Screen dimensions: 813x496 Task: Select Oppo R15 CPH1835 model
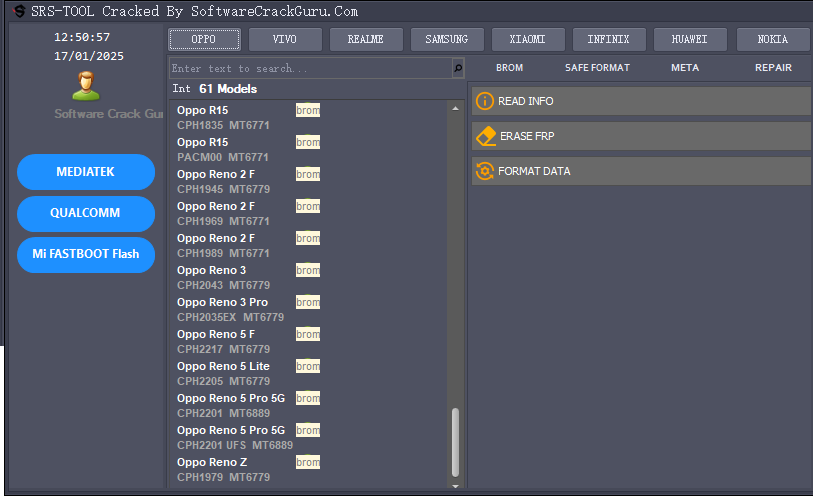point(310,118)
